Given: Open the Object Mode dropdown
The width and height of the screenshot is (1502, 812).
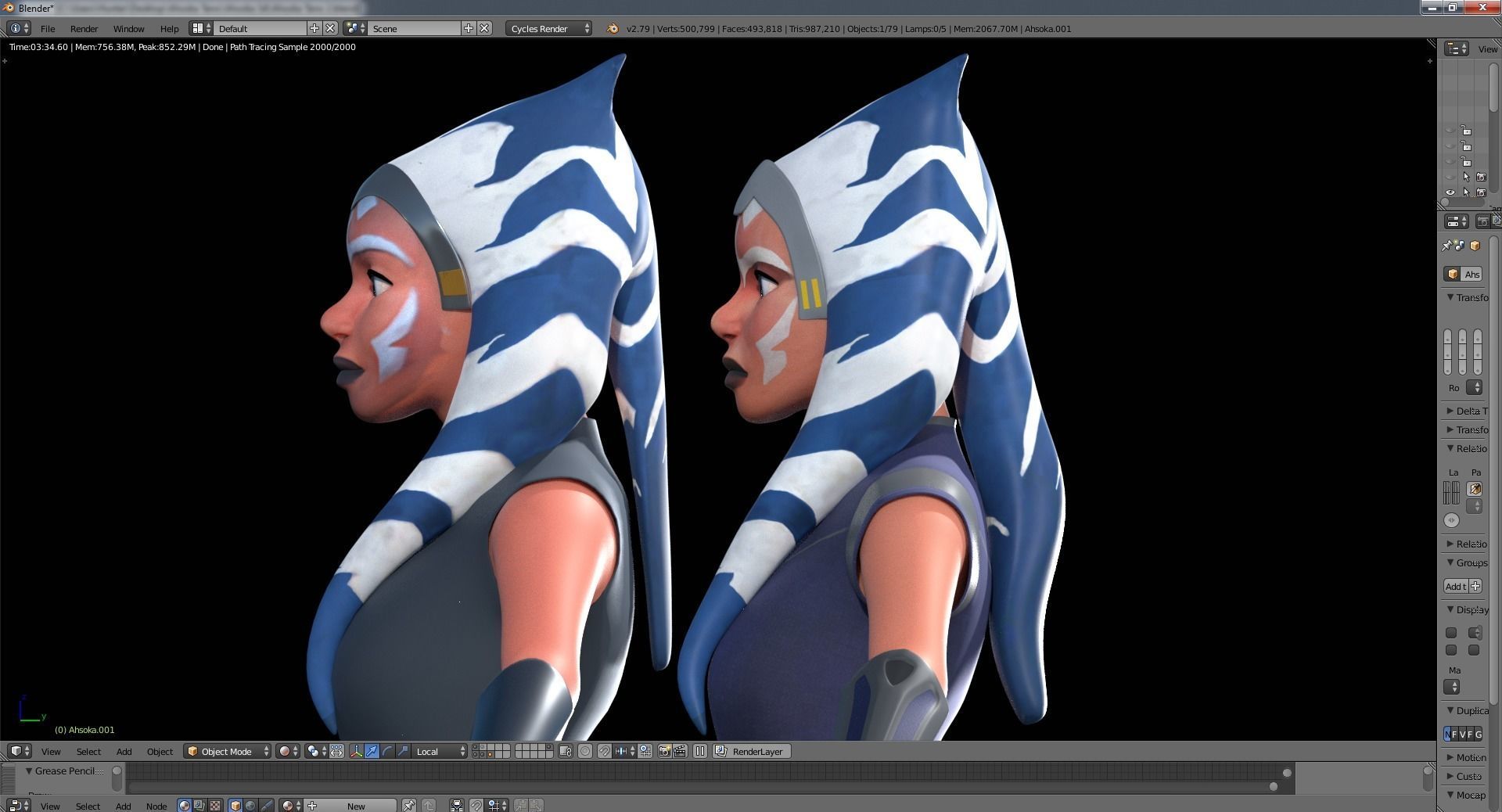Looking at the screenshot, I should [x=227, y=752].
